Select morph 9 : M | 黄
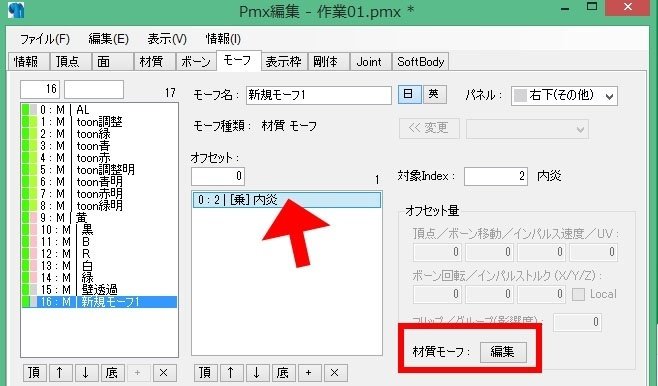Screen dimensions: 658x386 tap(99, 218)
